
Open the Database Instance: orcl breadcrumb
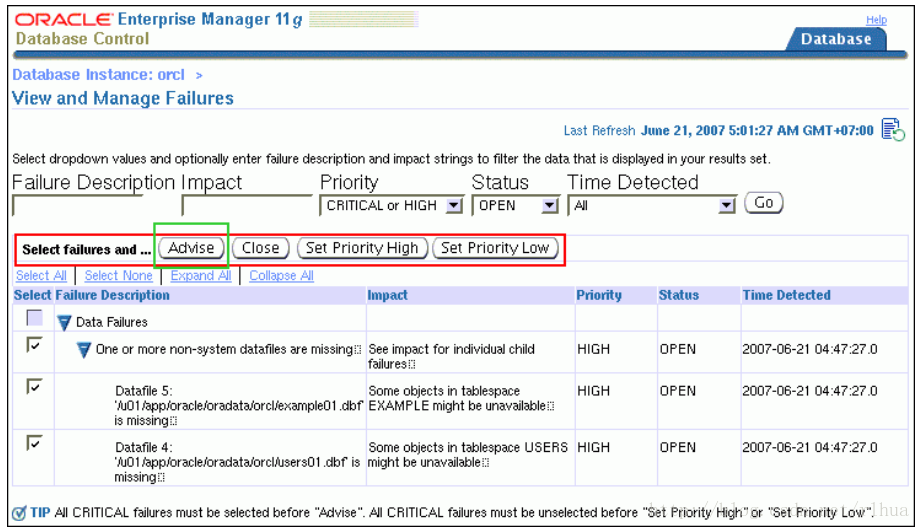(x=99, y=75)
